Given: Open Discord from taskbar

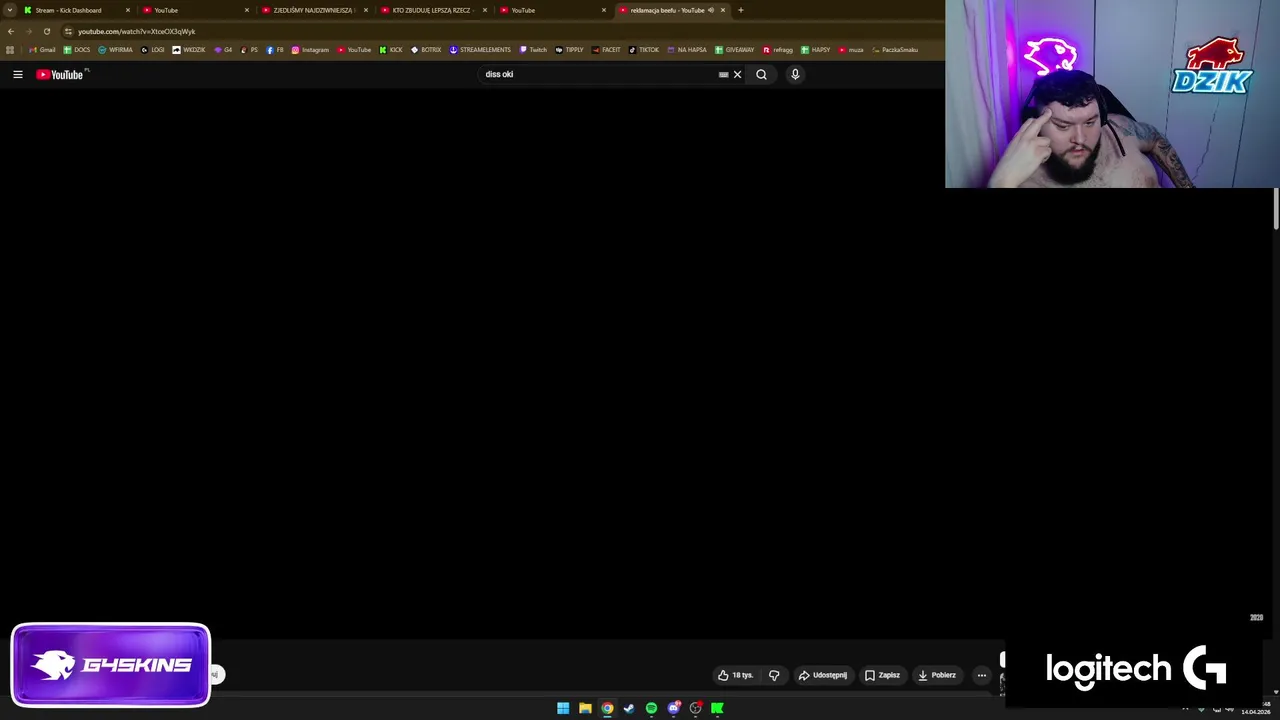Looking at the screenshot, I should click(674, 708).
